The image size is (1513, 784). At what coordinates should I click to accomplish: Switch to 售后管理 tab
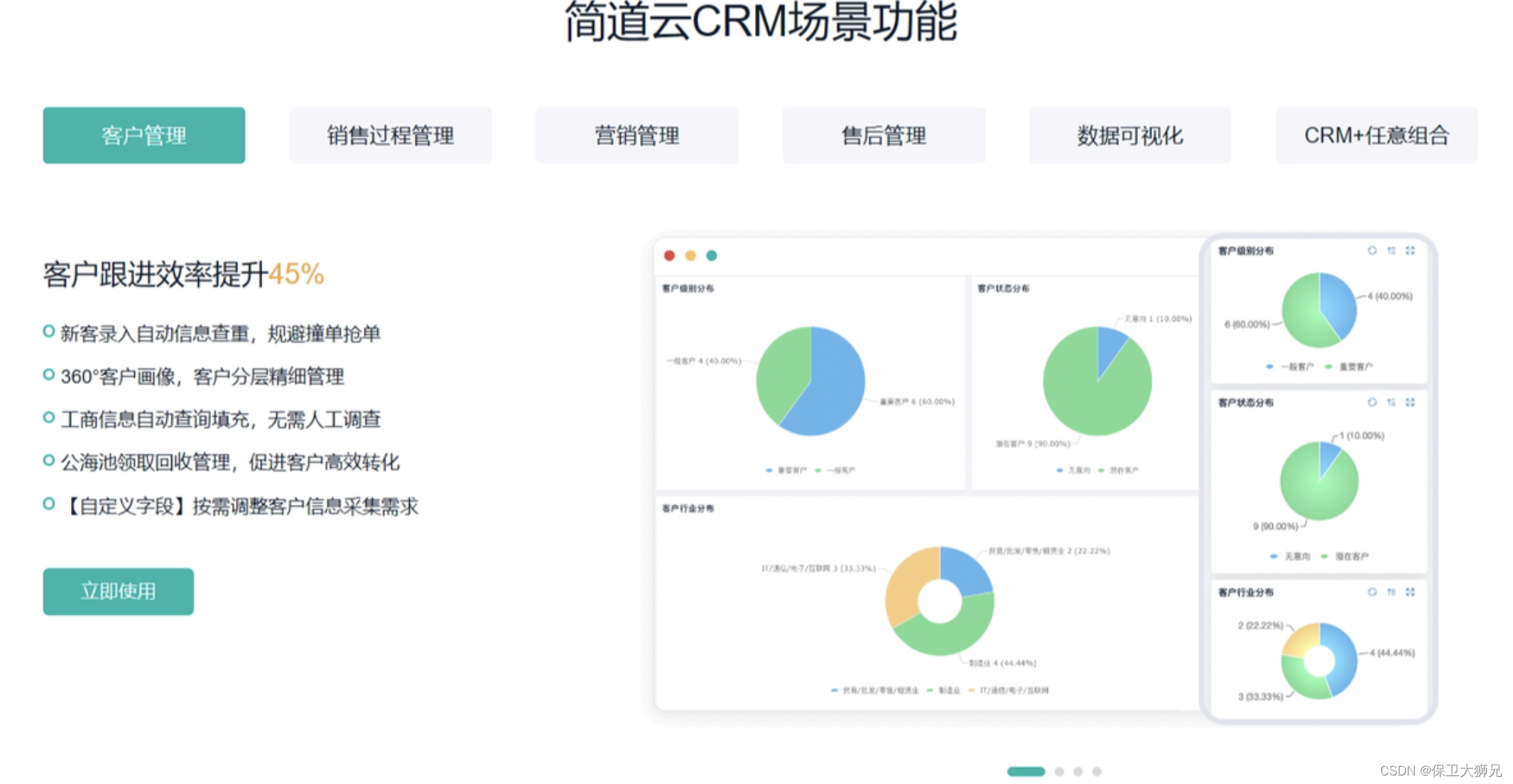pyautogui.click(x=883, y=136)
